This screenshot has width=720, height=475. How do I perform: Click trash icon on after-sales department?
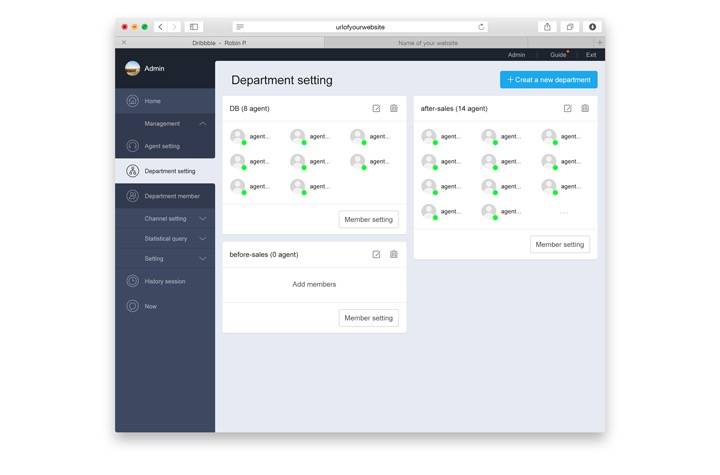[585, 108]
